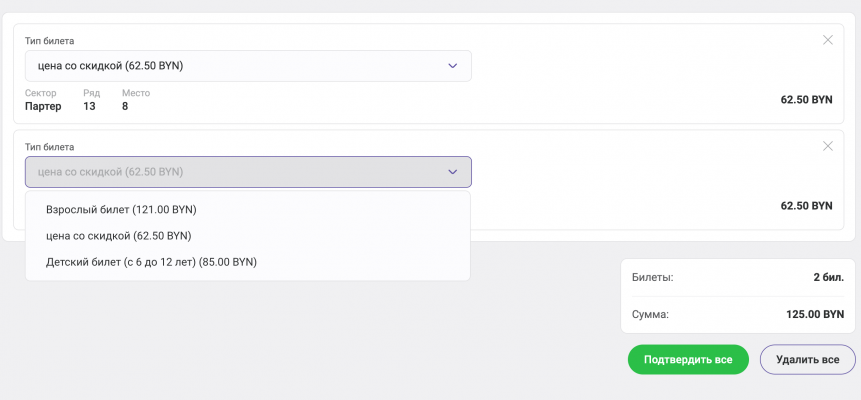Click the chevron arrow in the first ticket type dropdown
The height and width of the screenshot is (400, 861).
[x=452, y=66]
